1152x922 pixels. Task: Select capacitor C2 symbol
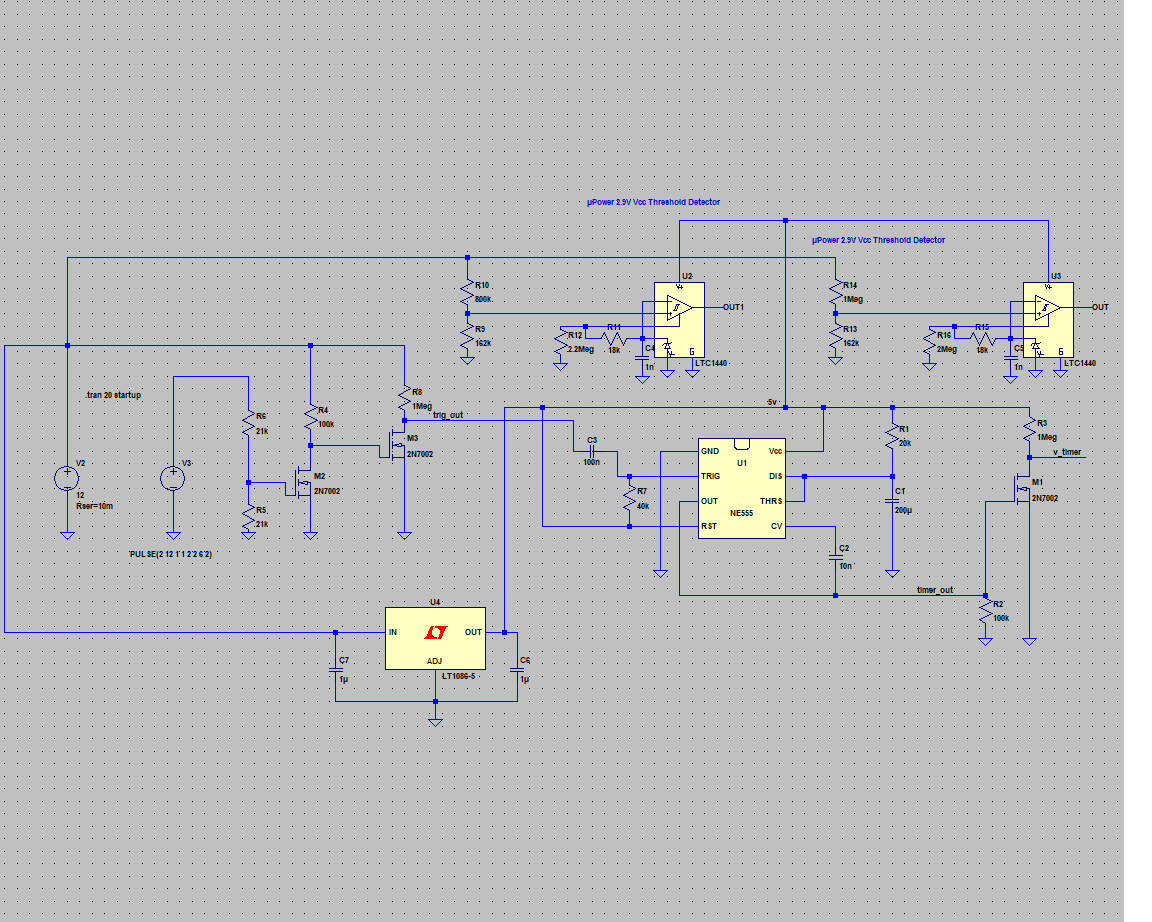pos(835,558)
